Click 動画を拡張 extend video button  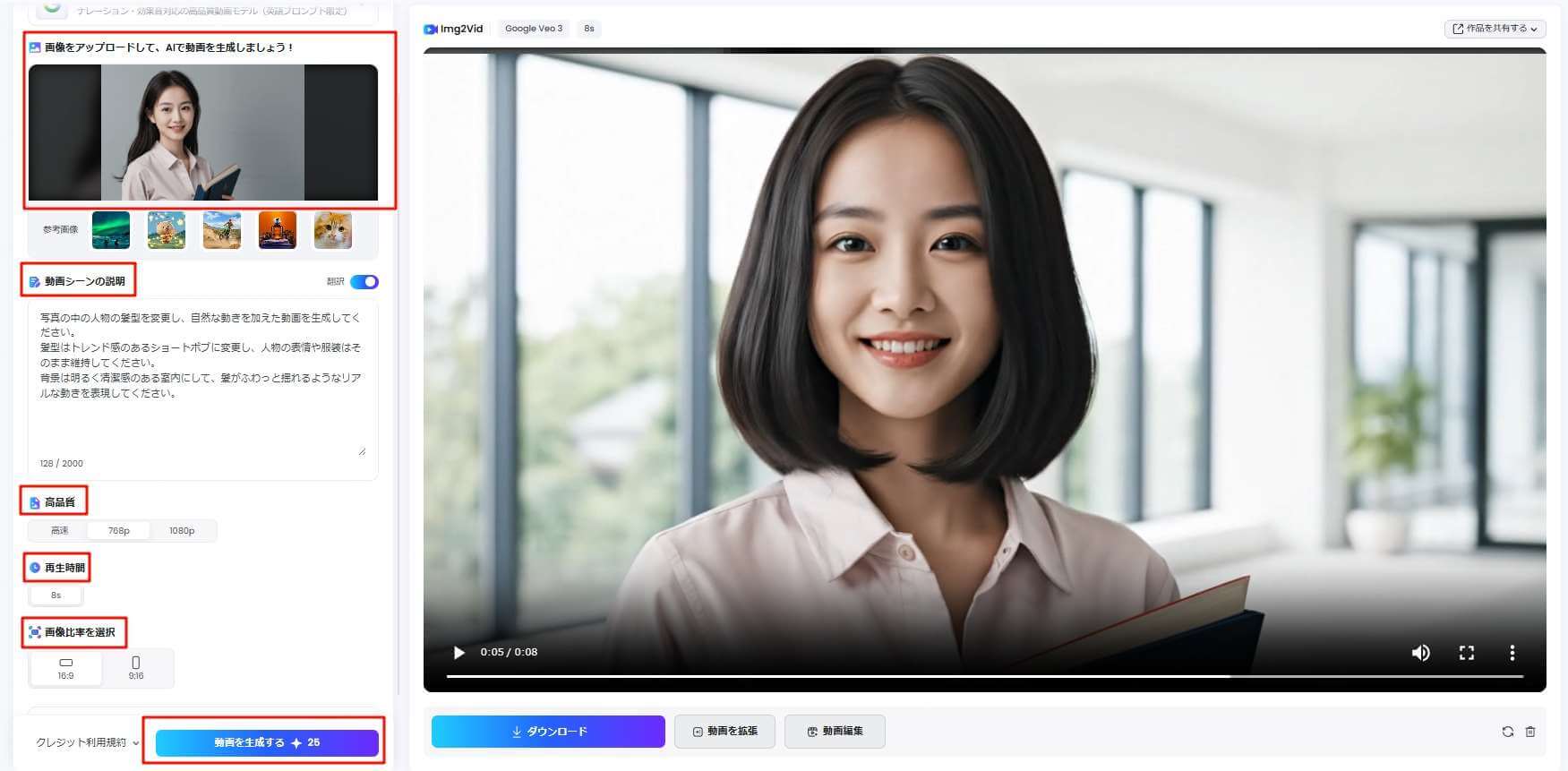click(724, 732)
